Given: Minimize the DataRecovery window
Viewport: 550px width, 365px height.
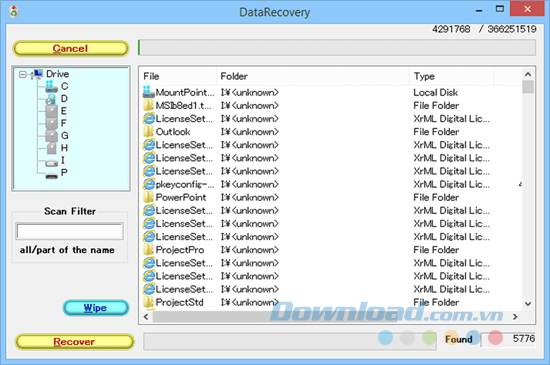Looking at the screenshot, I should (478, 10).
